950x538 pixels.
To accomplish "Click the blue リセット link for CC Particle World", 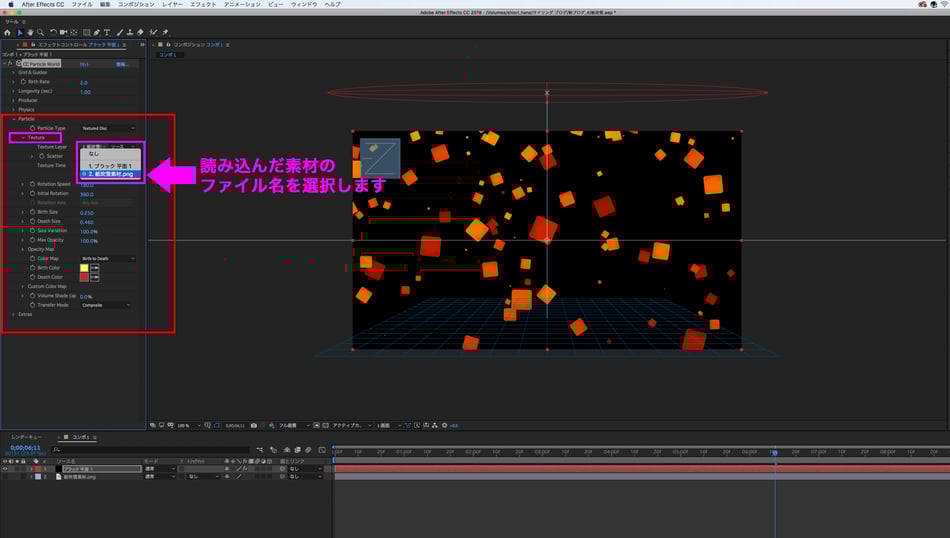I will click(x=84, y=64).
